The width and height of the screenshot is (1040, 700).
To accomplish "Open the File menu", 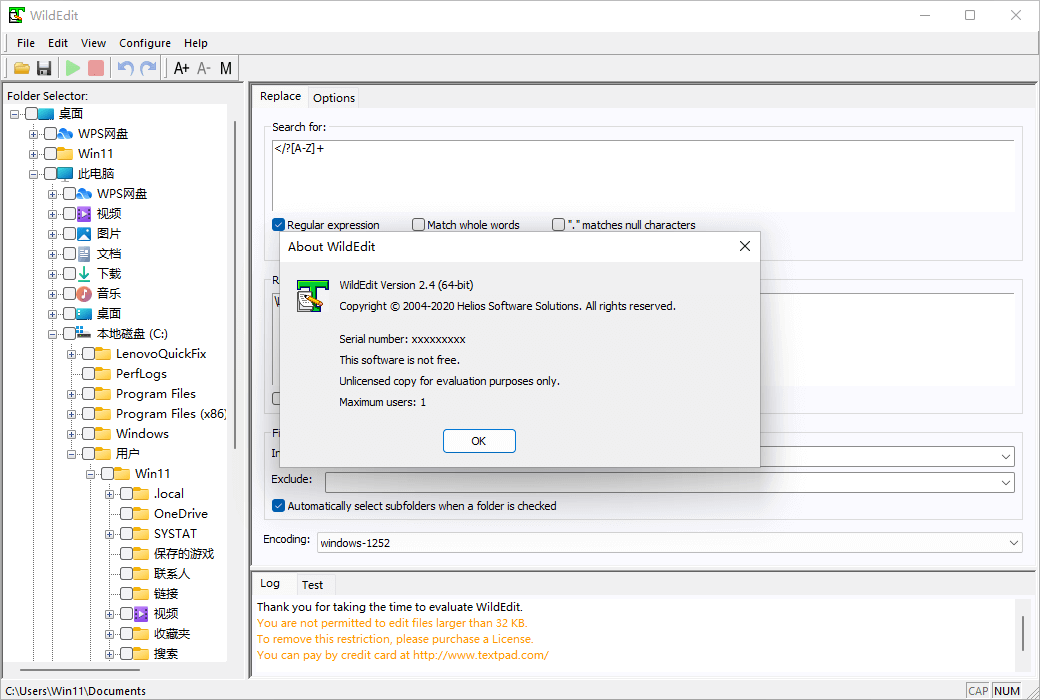I will pyautogui.click(x=26, y=43).
